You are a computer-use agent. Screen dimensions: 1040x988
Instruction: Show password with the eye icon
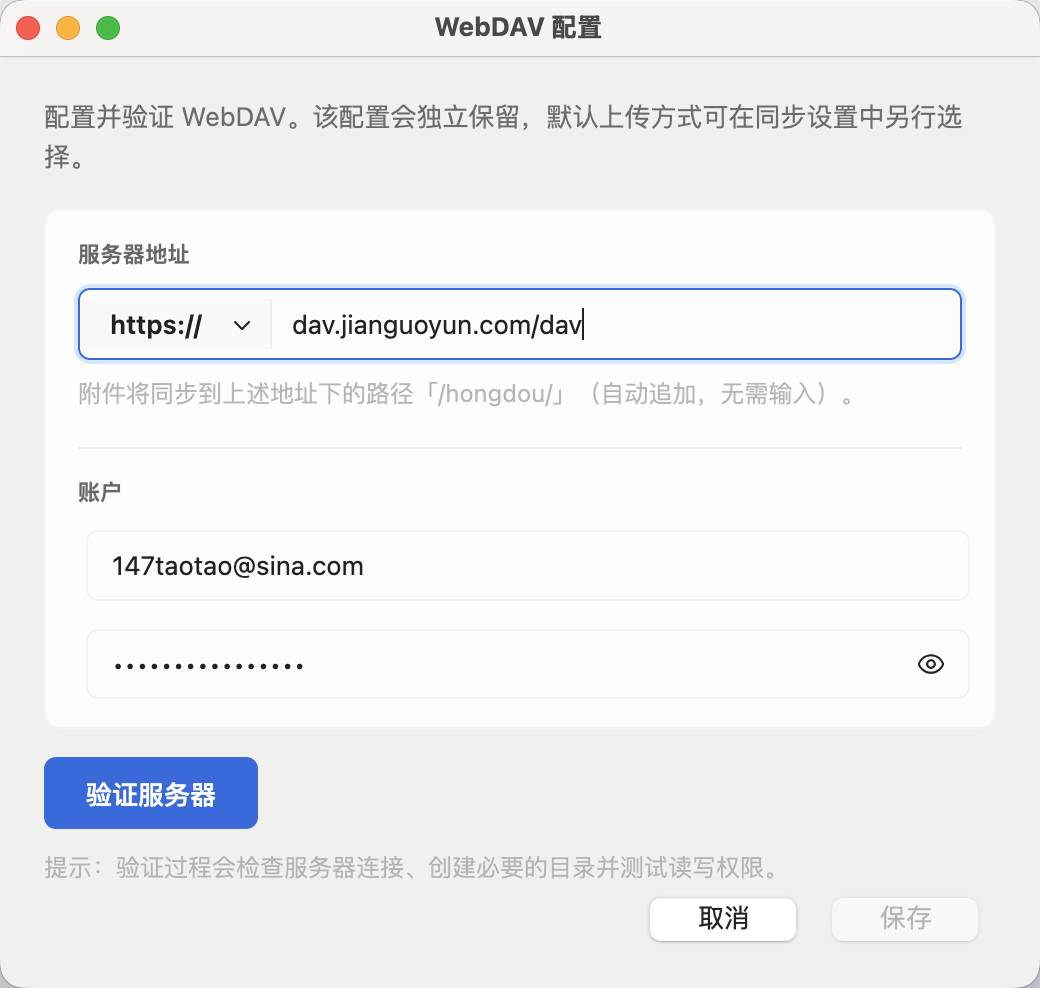pos(931,664)
